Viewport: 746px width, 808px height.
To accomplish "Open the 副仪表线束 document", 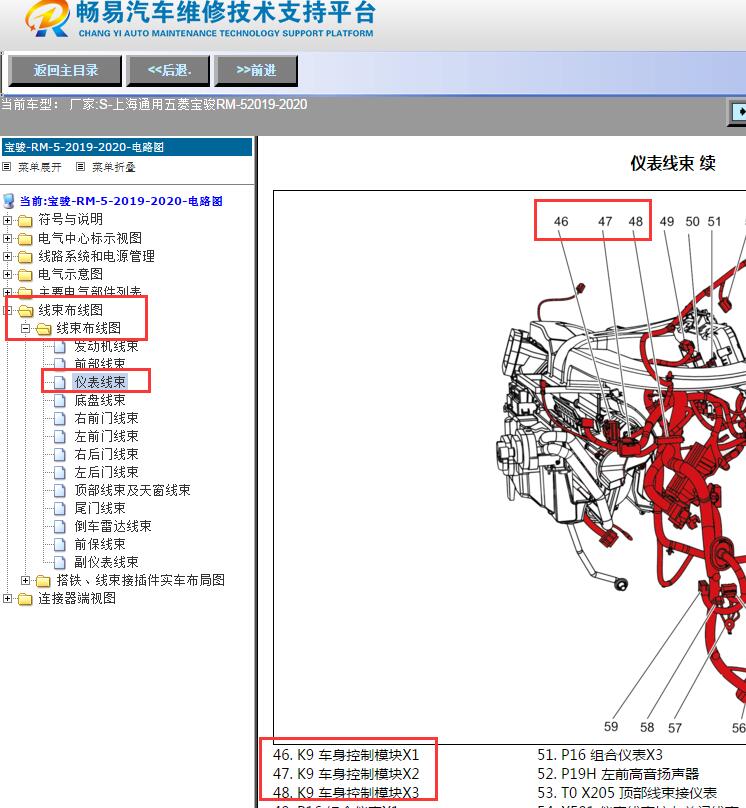I will 107,562.
